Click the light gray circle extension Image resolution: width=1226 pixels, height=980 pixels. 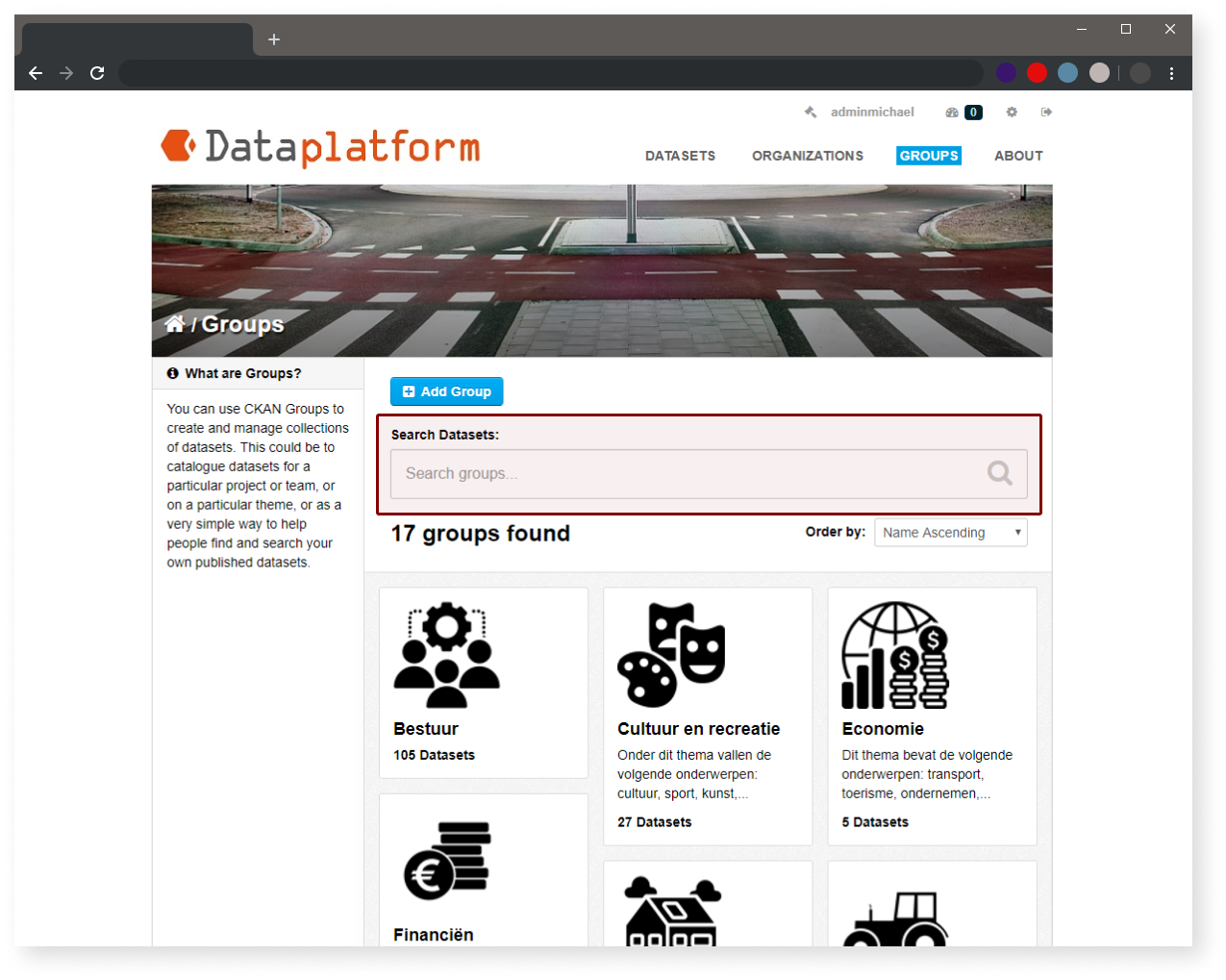coord(1099,73)
